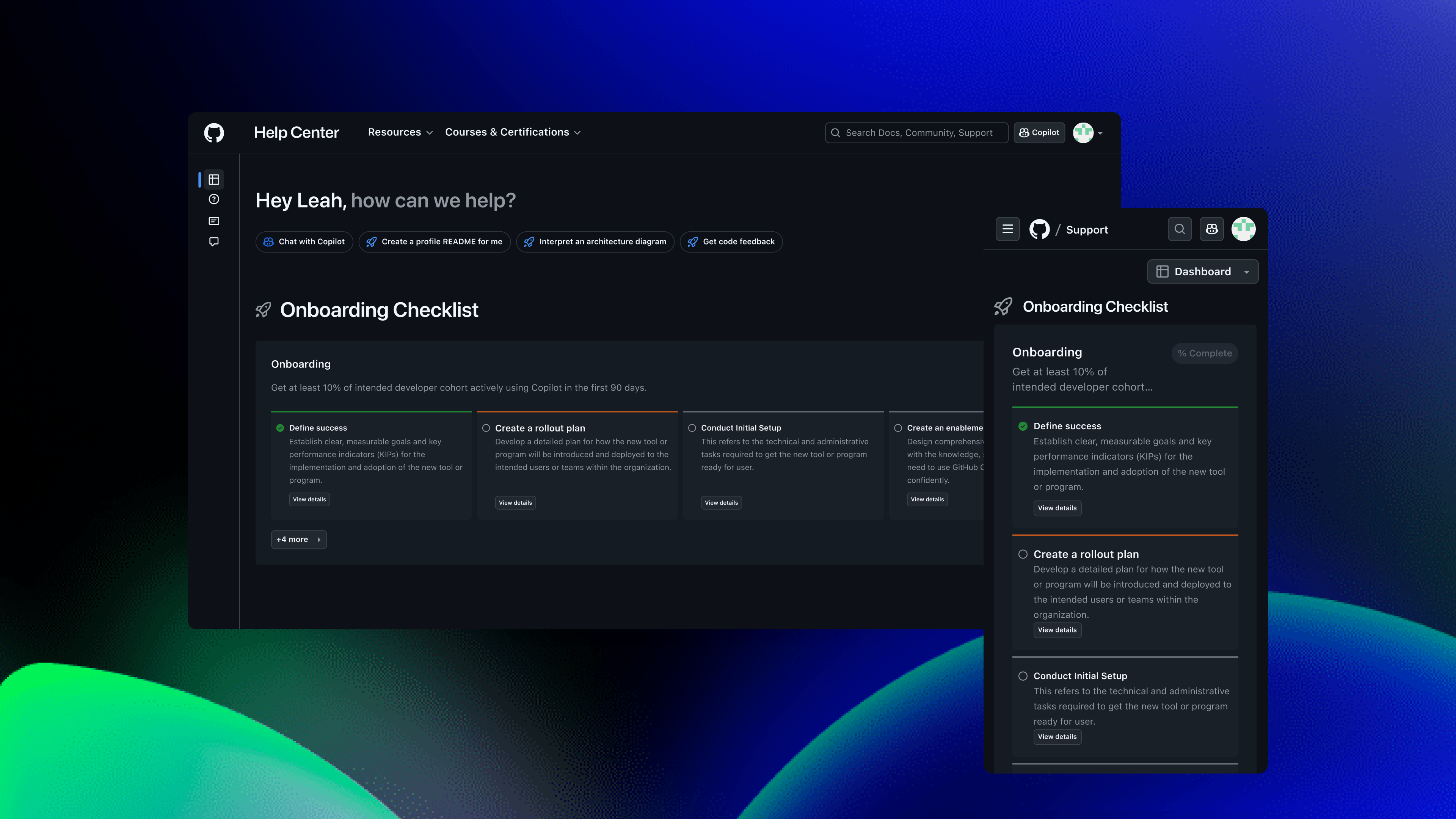The image size is (1456, 819).
Task: Click the question mark help sidebar icon
Action: 213,199
